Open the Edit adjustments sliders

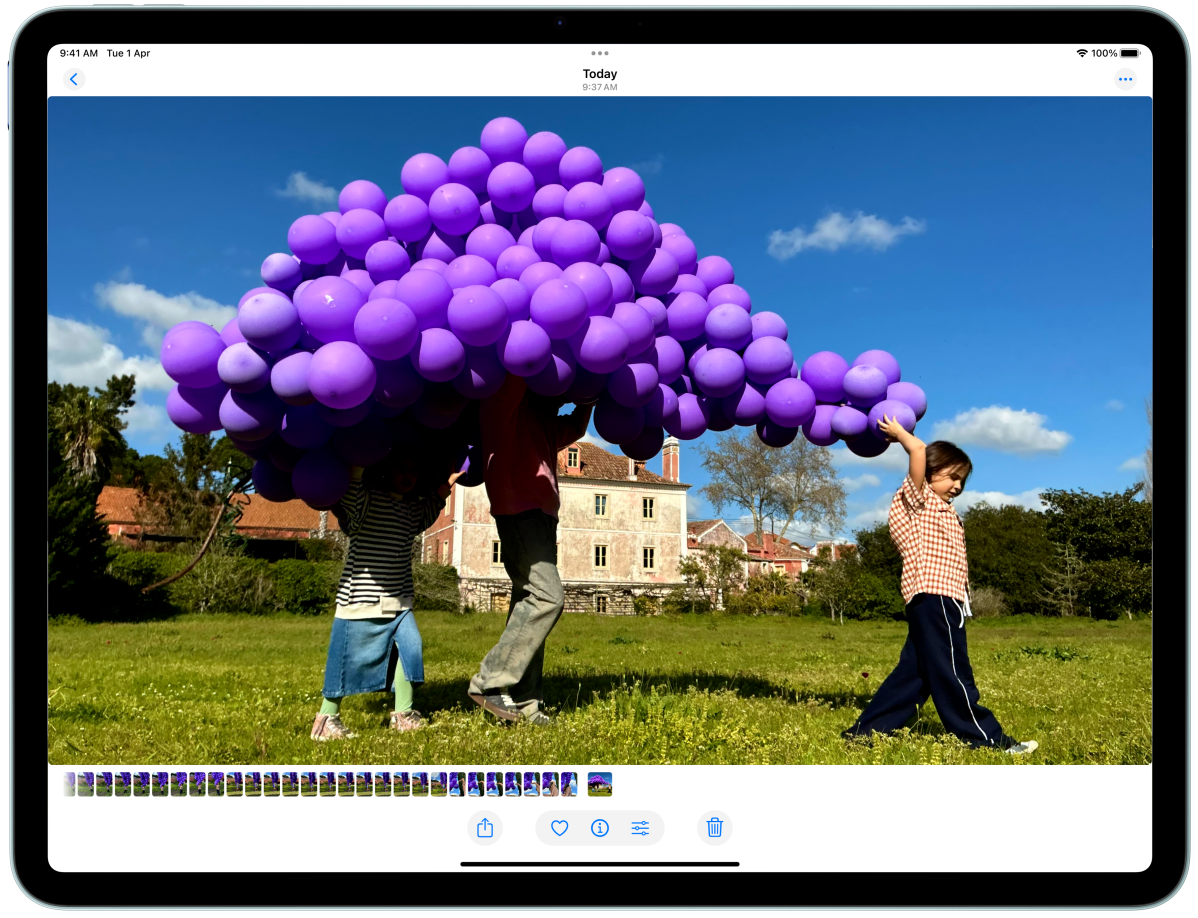point(640,828)
